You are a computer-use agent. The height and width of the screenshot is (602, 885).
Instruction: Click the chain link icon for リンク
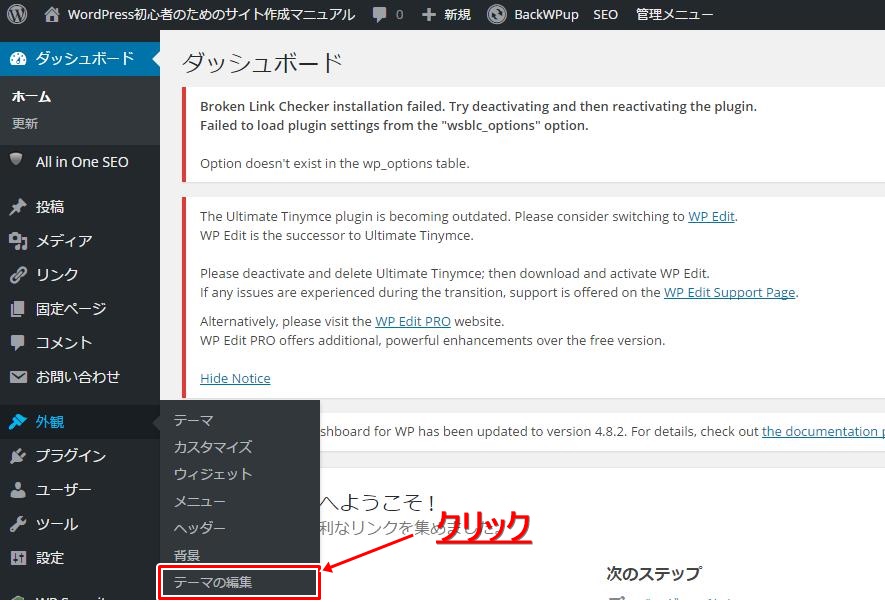(18, 275)
